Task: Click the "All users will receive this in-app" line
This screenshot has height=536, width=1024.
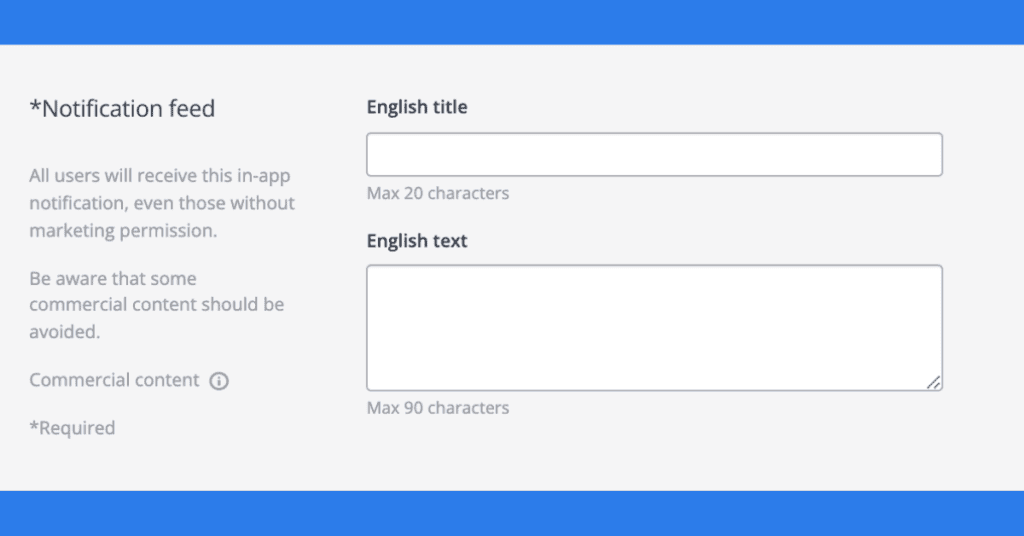Action: click(x=160, y=176)
